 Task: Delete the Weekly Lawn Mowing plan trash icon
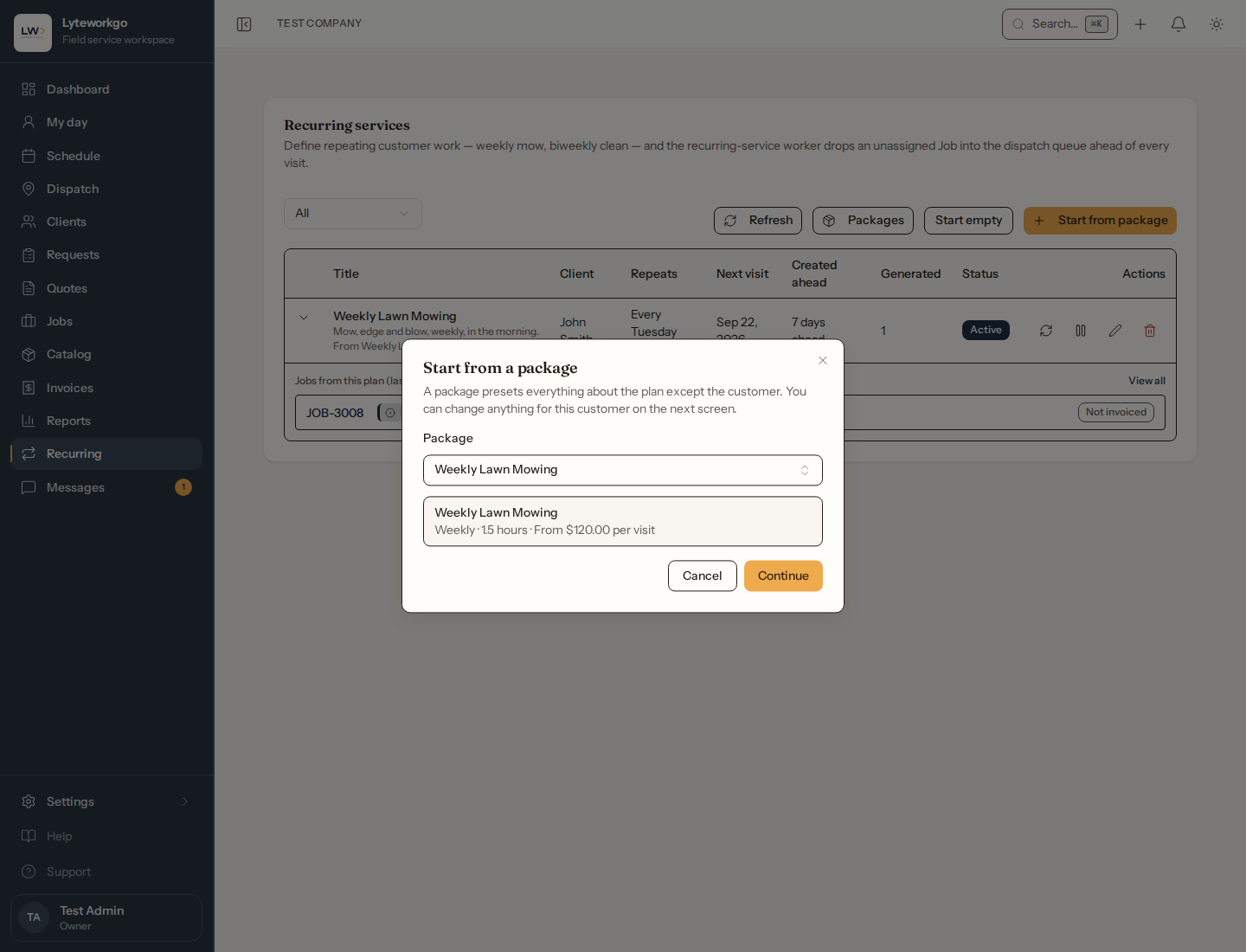pyautogui.click(x=1150, y=331)
